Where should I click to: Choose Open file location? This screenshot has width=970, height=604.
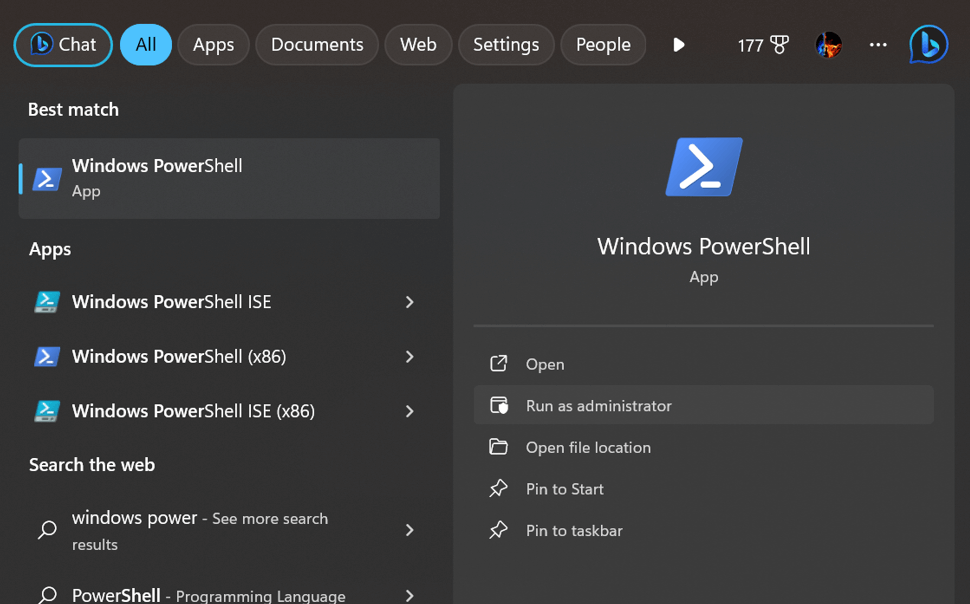[703, 447]
